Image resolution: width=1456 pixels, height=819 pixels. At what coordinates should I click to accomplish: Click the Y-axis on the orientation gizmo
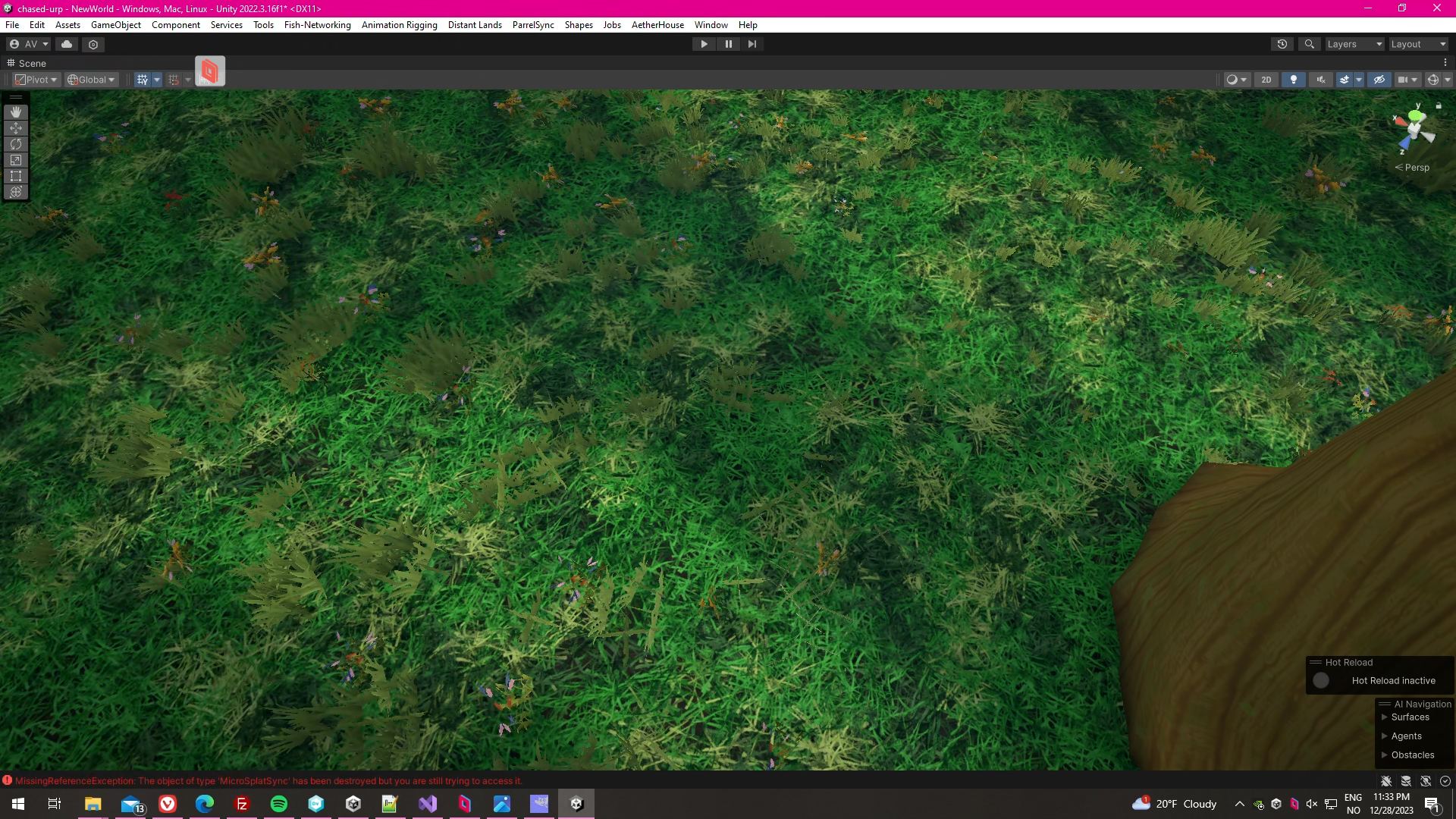pos(1416,115)
